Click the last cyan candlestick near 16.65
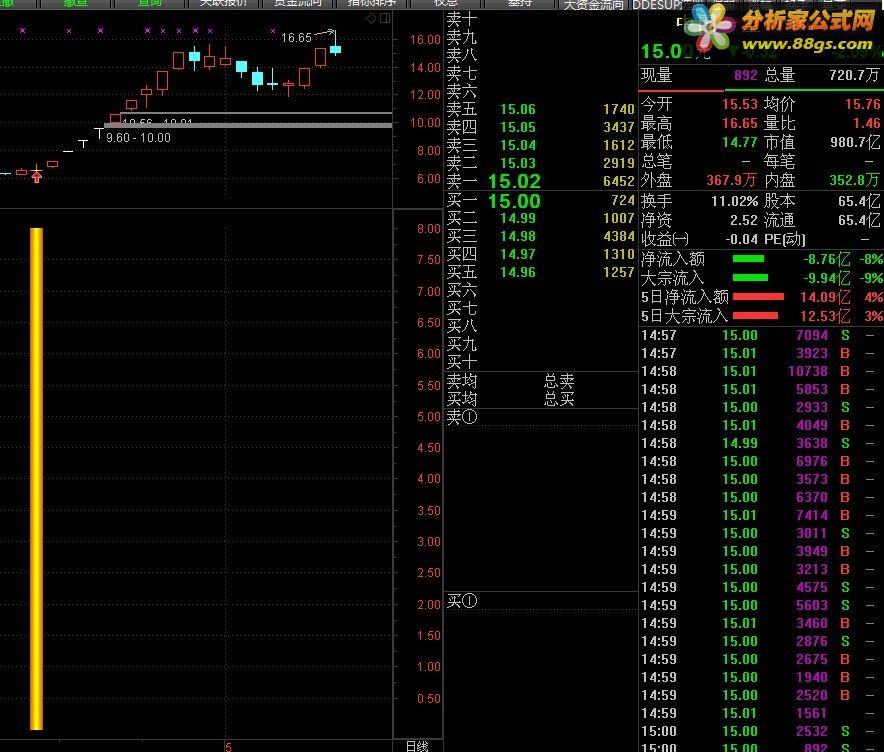Viewport: 884px width, 752px height. [x=335, y=50]
